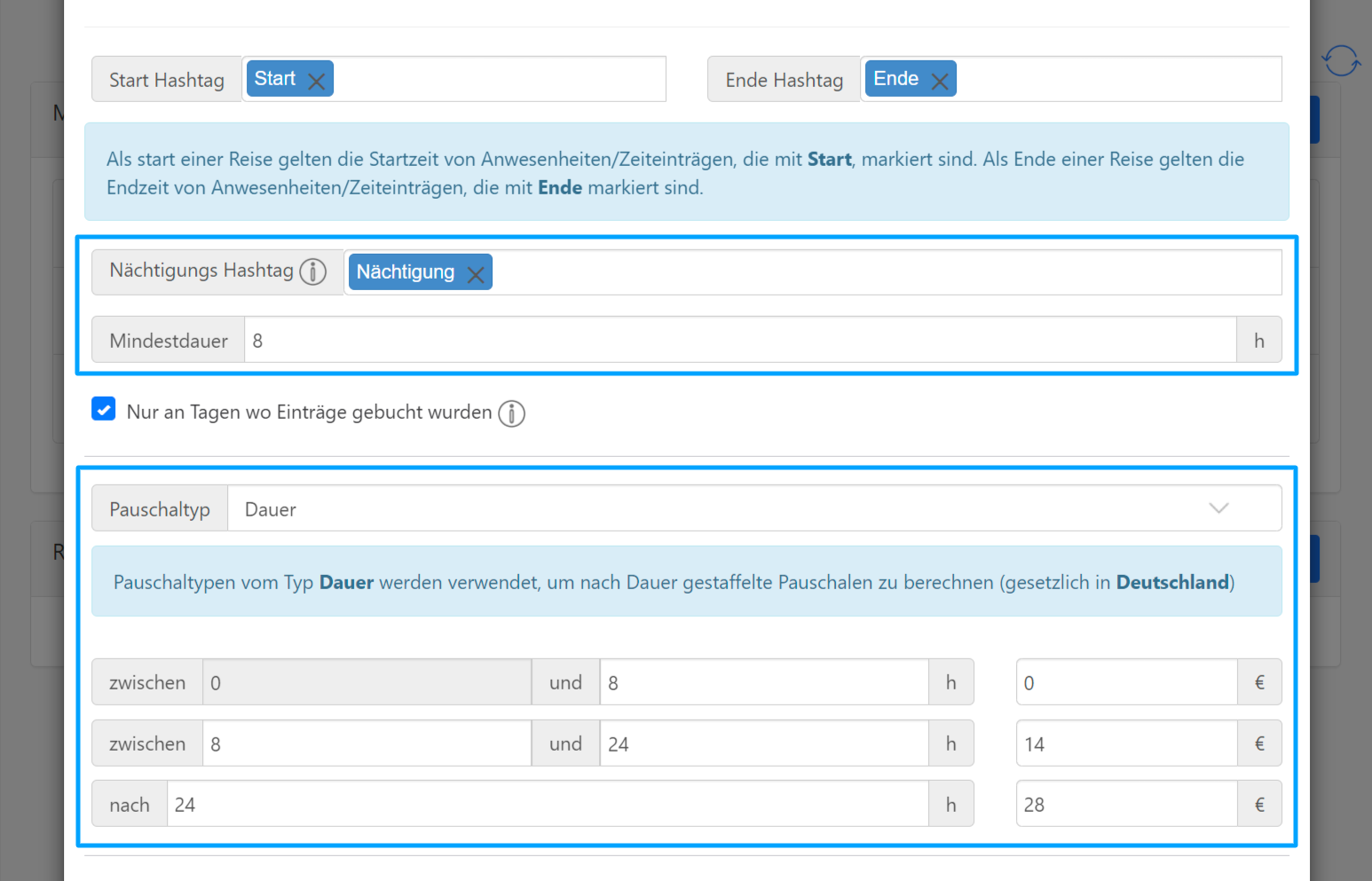
Task: Edit the lower bound "8" of the second tier
Action: 367,743
